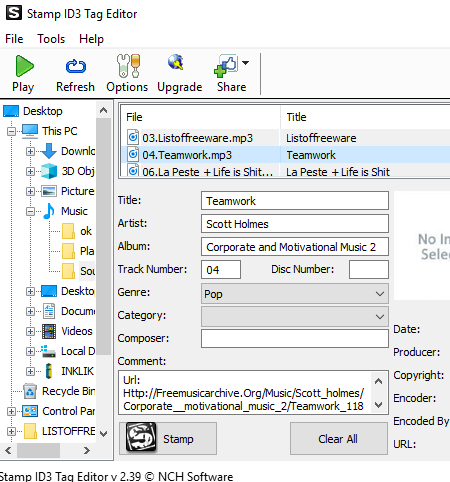The image size is (450, 482).
Task: Select 'Listoffreeware' title cell
Action: click(321, 138)
